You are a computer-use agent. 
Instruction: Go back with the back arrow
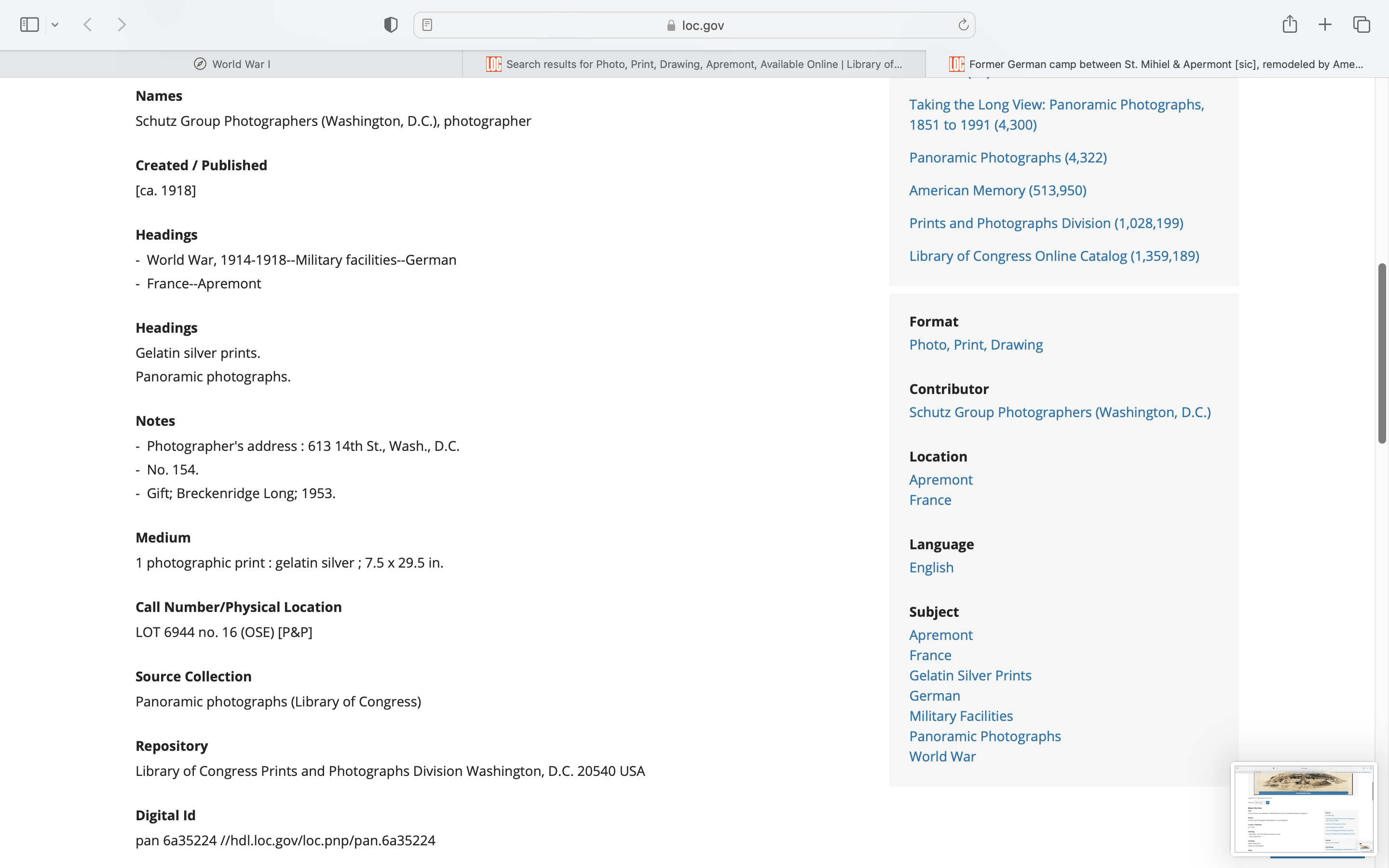(88, 25)
